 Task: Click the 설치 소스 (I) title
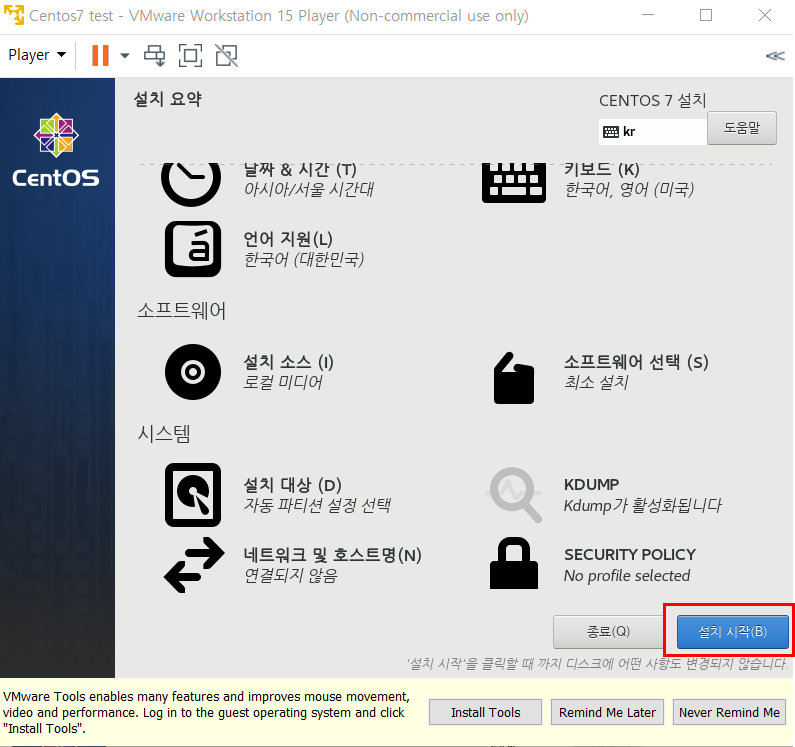pyautogui.click(x=288, y=362)
